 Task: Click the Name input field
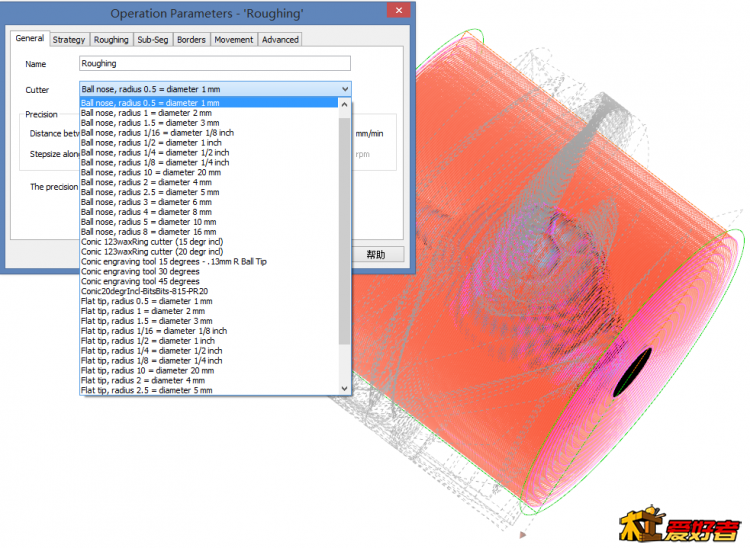215,63
